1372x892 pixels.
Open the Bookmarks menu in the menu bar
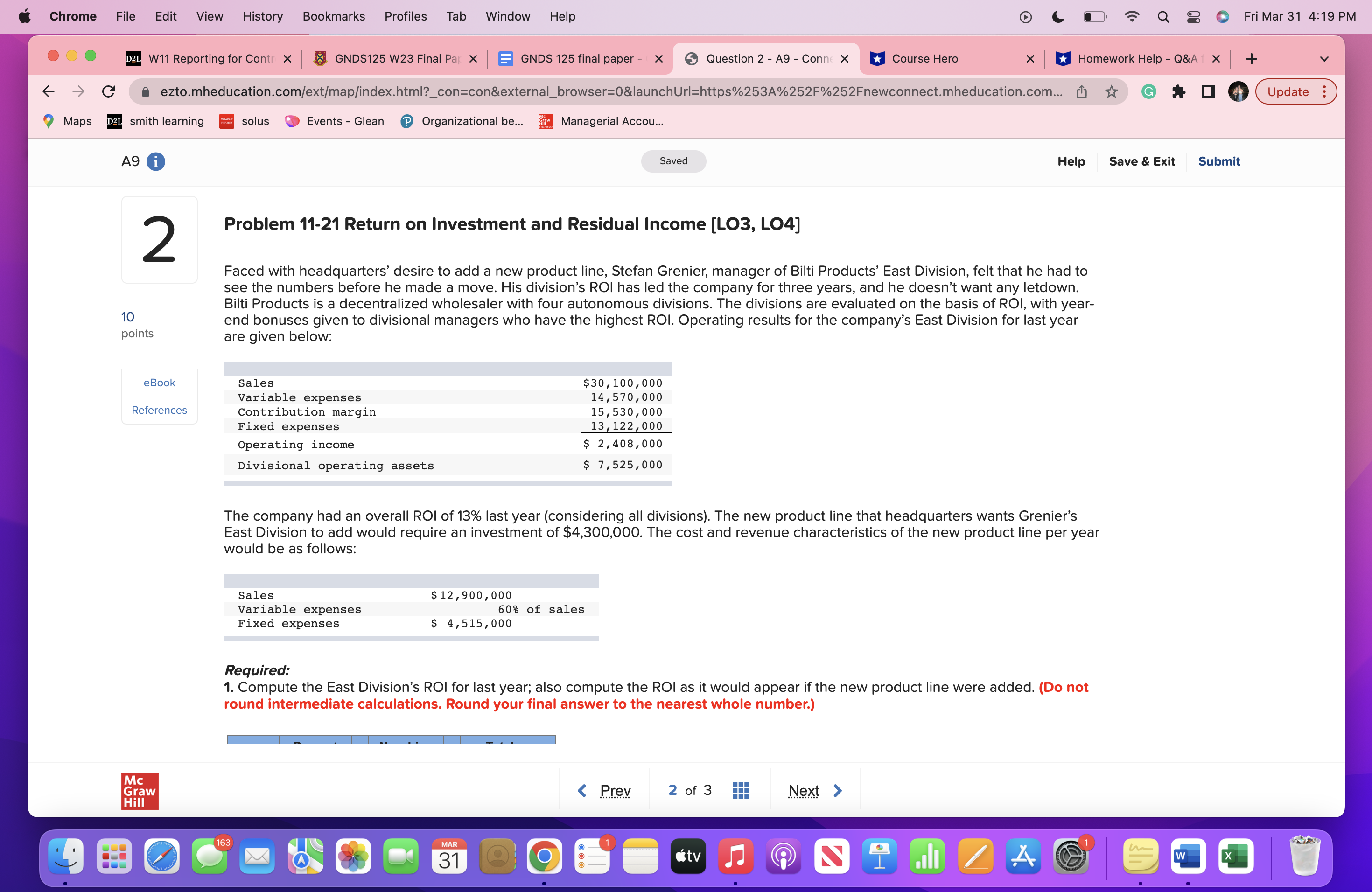334,16
